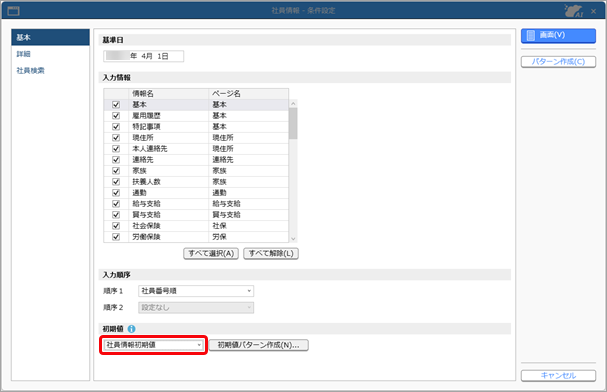Select the 基本 tab in the sidebar
This screenshot has height=392, width=607.
(x=50, y=37)
